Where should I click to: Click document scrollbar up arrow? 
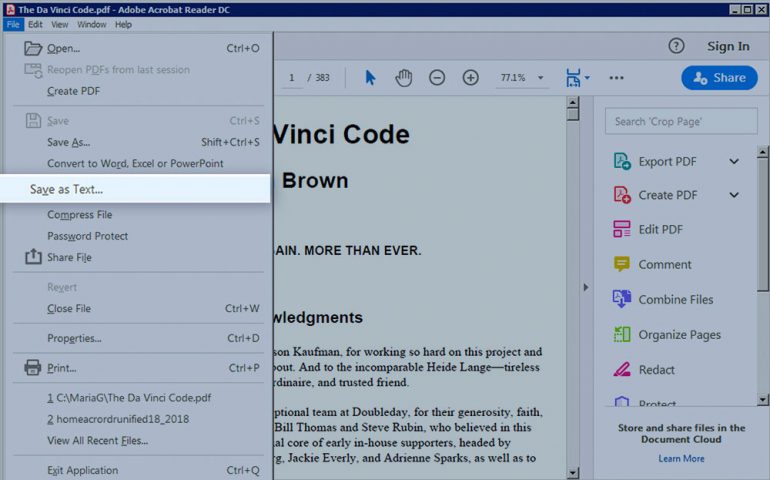[x=573, y=102]
